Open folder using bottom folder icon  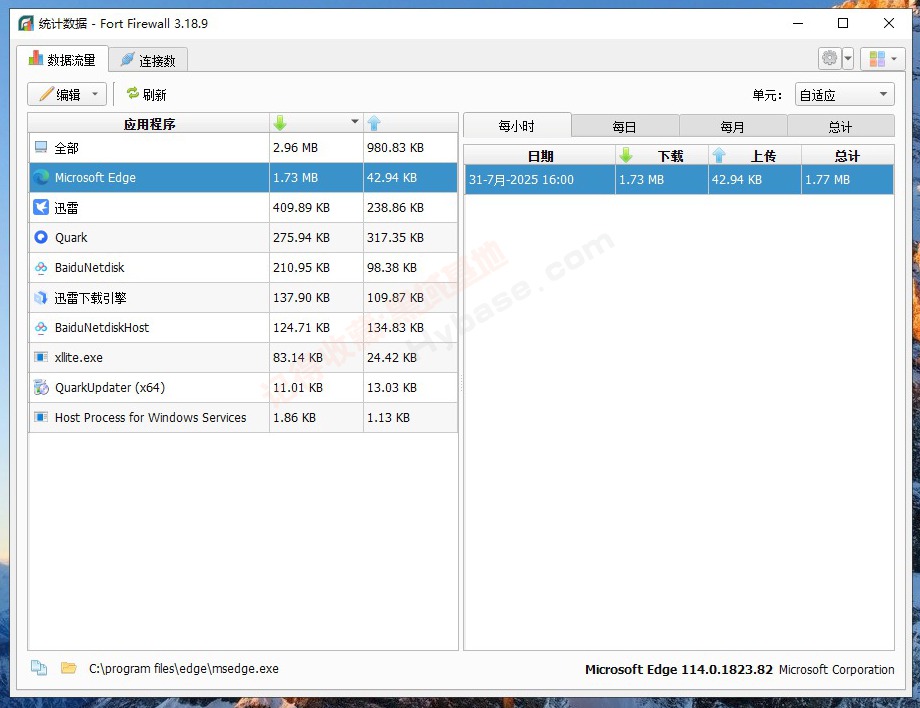pyautogui.click(x=69, y=668)
